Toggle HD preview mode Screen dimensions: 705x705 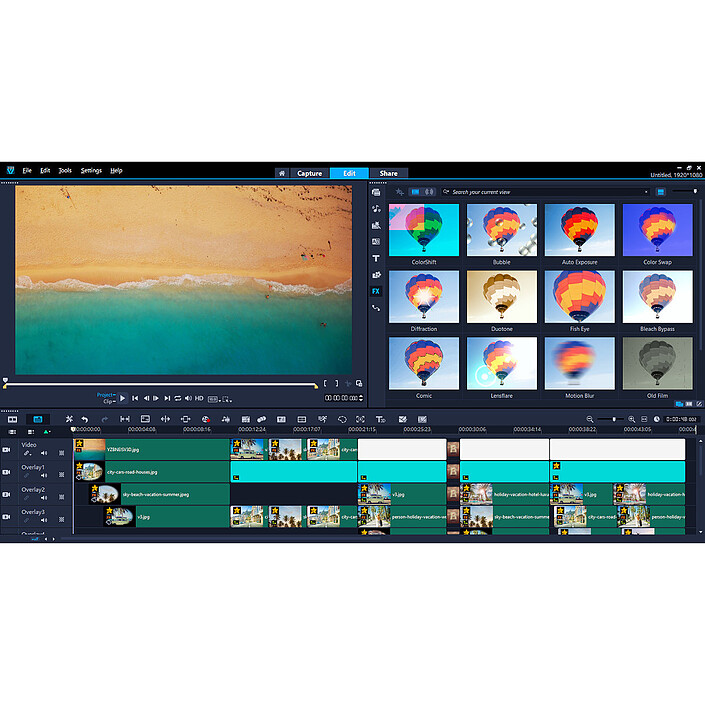coord(199,398)
